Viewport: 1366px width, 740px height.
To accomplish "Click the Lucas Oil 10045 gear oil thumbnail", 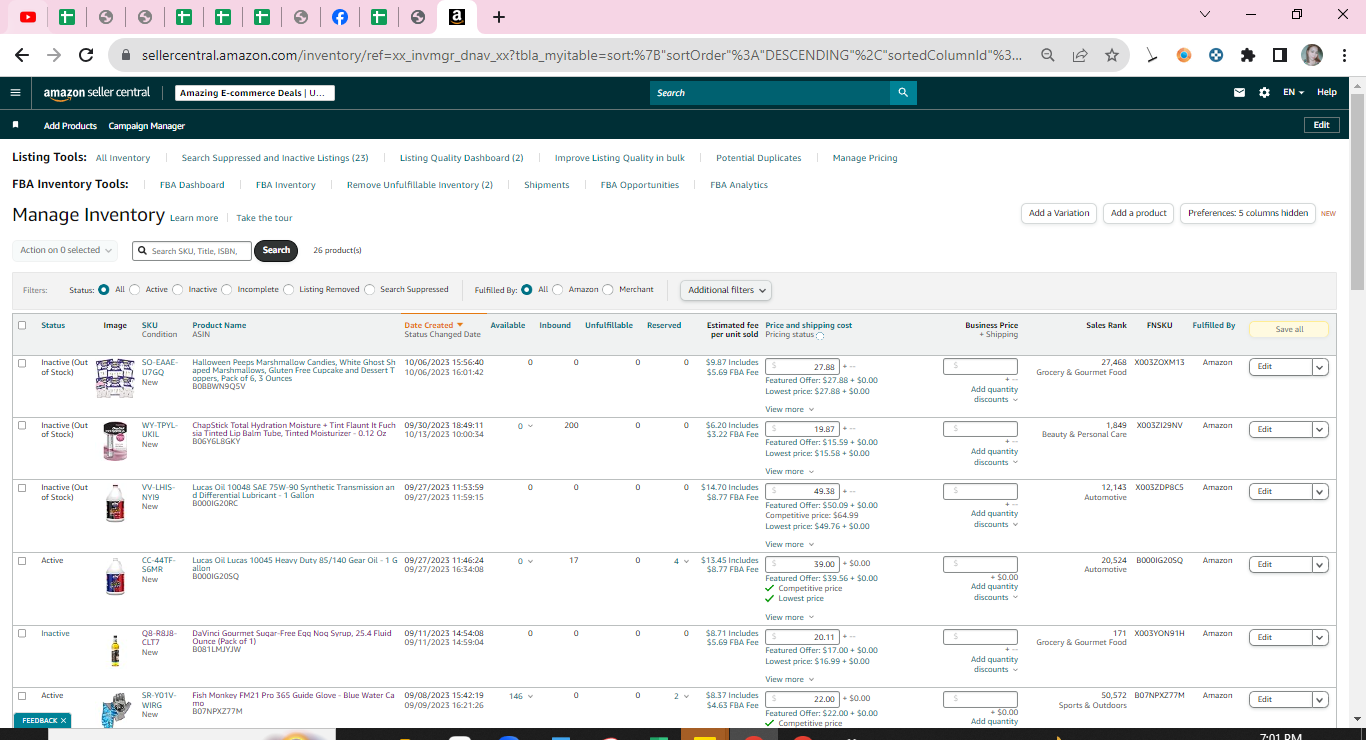I will [115, 577].
